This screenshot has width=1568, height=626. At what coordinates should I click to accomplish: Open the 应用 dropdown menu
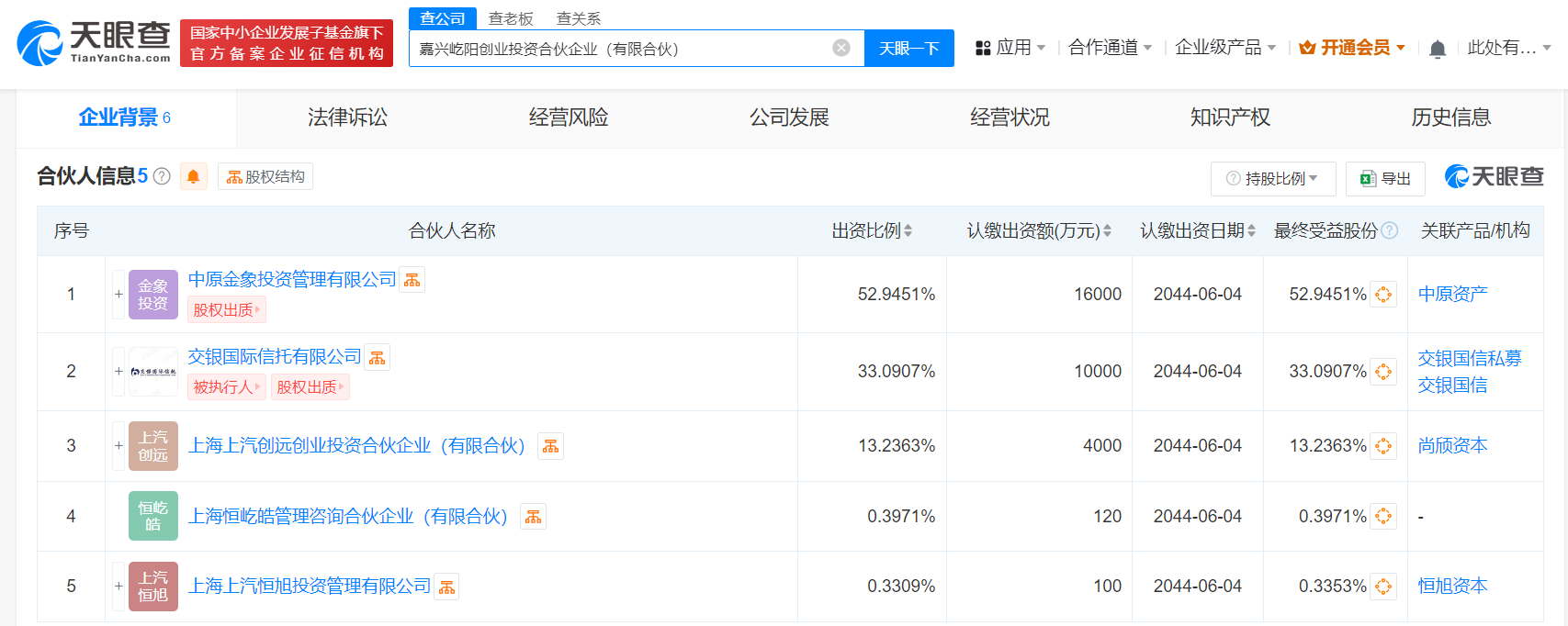tap(1010, 48)
